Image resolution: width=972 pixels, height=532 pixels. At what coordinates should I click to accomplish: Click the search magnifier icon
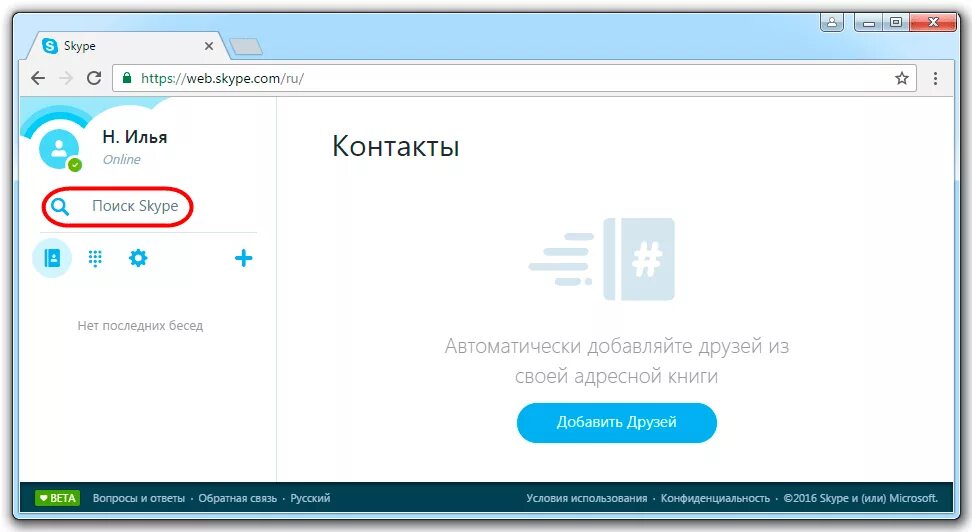pyautogui.click(x=60, y=206)
